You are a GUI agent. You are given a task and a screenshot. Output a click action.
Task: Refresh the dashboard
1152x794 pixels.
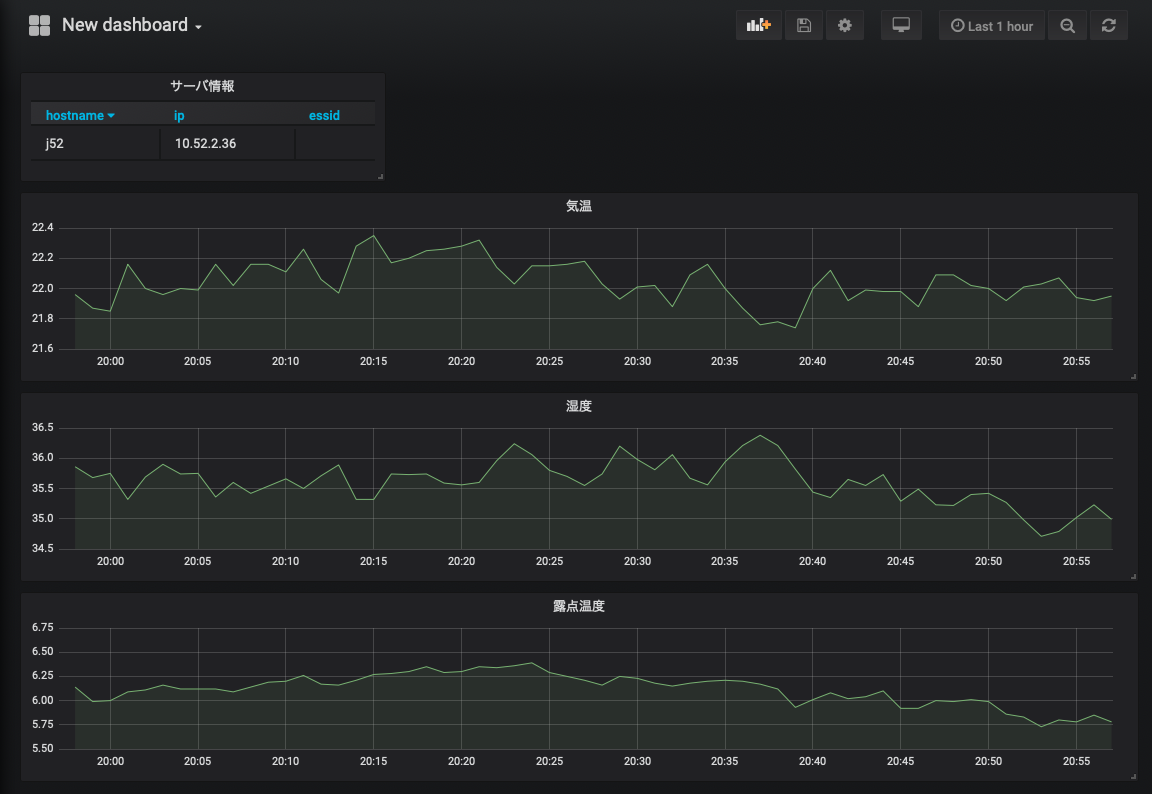point(1108,26)
